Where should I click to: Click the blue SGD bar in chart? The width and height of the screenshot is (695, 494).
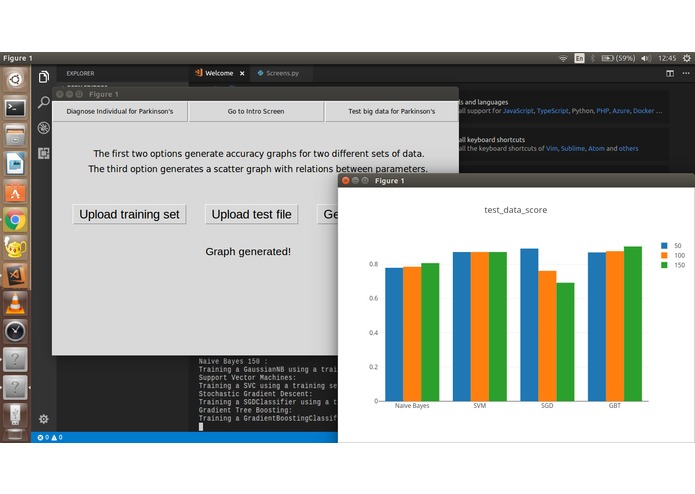529,325
